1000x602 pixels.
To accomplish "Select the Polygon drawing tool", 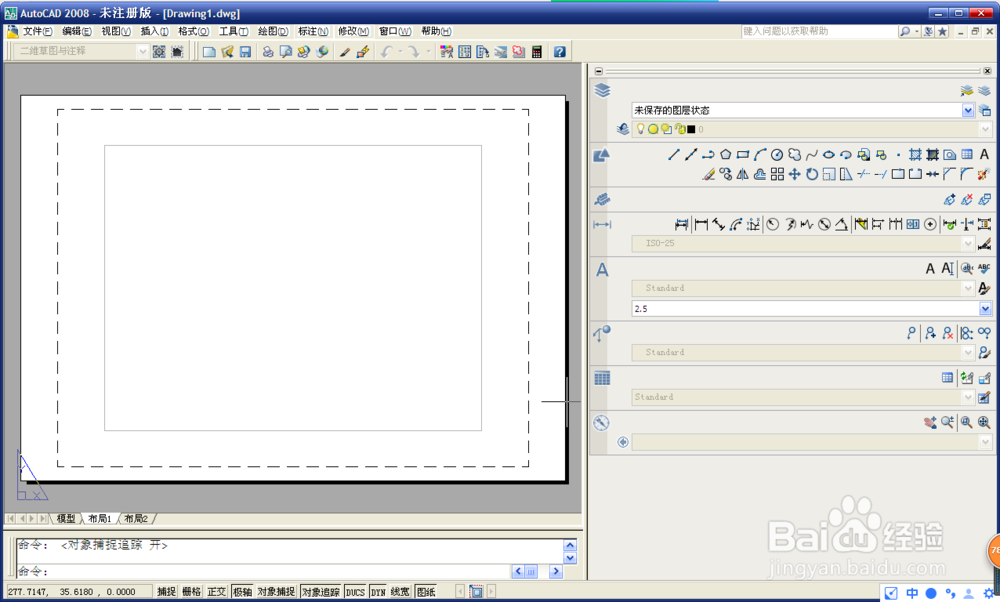I will click(725, 154).
